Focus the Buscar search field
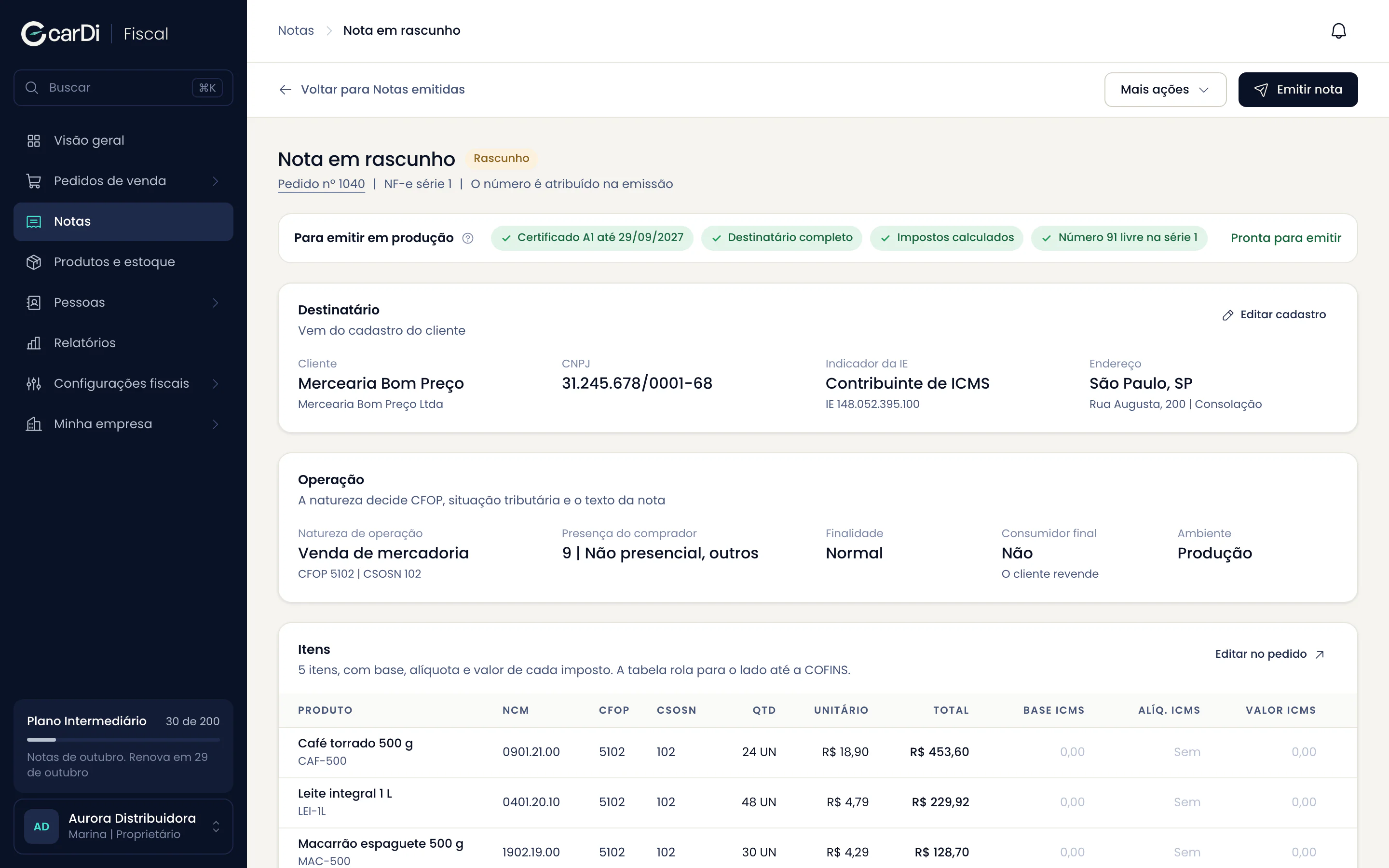 123,88
